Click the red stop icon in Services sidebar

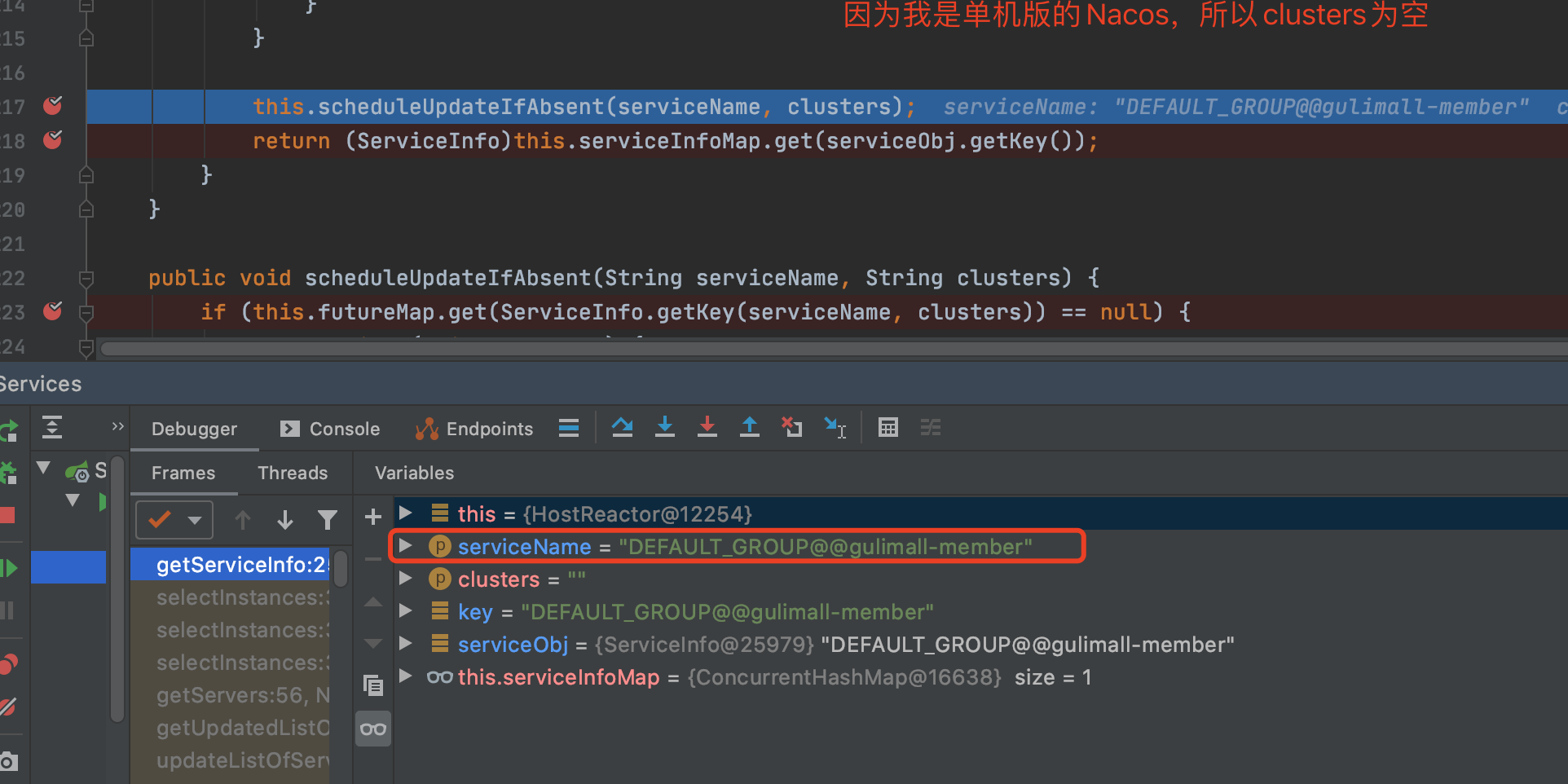coord(7,515)
